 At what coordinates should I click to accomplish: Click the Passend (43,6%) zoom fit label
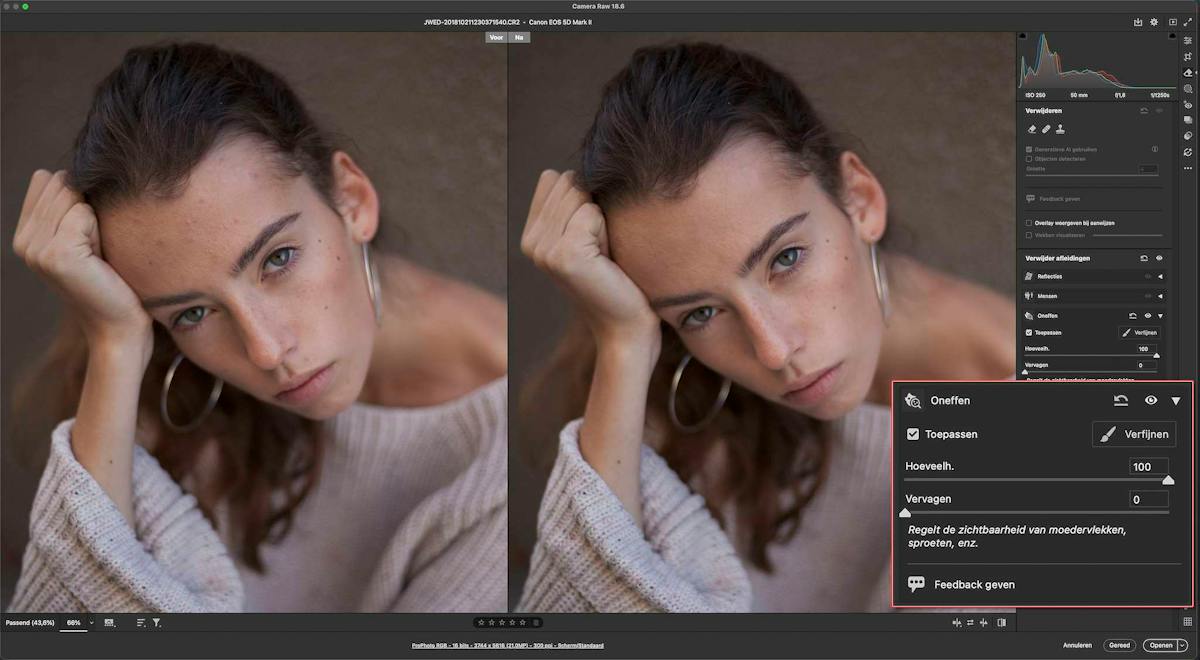(28, 622)
